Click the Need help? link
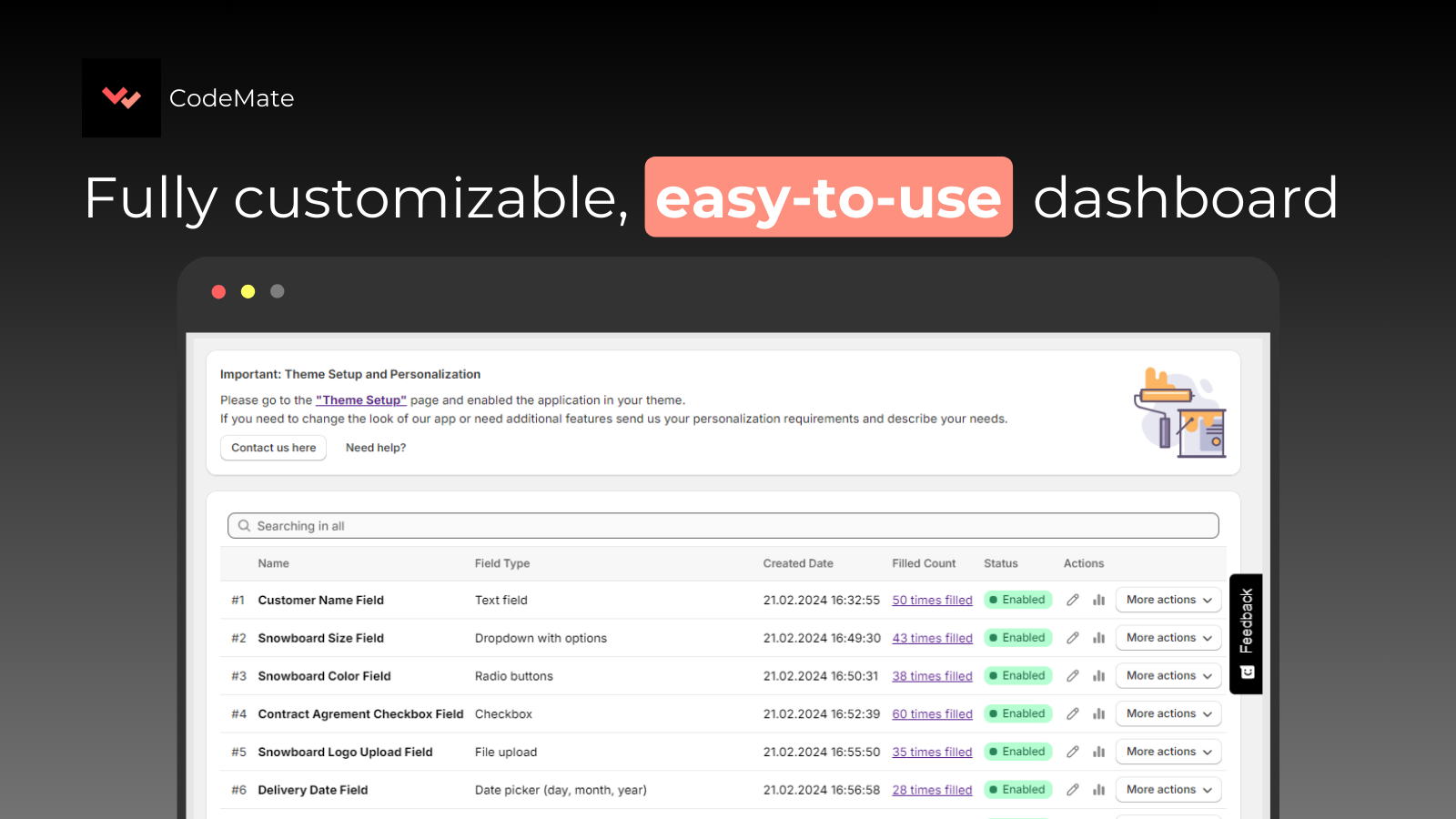This screenshot has width=1456, height=819. (375, 447)
